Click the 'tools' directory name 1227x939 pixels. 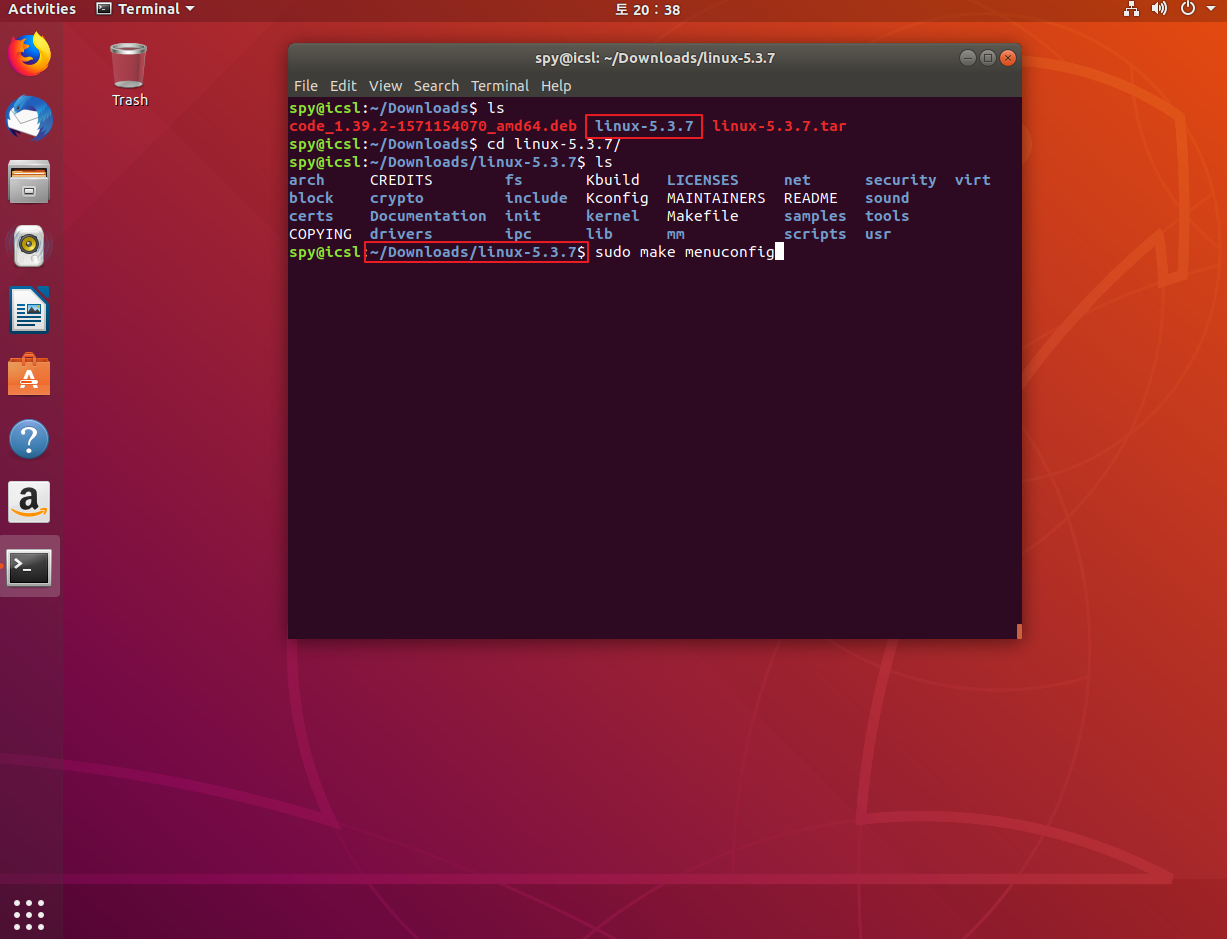887,216
